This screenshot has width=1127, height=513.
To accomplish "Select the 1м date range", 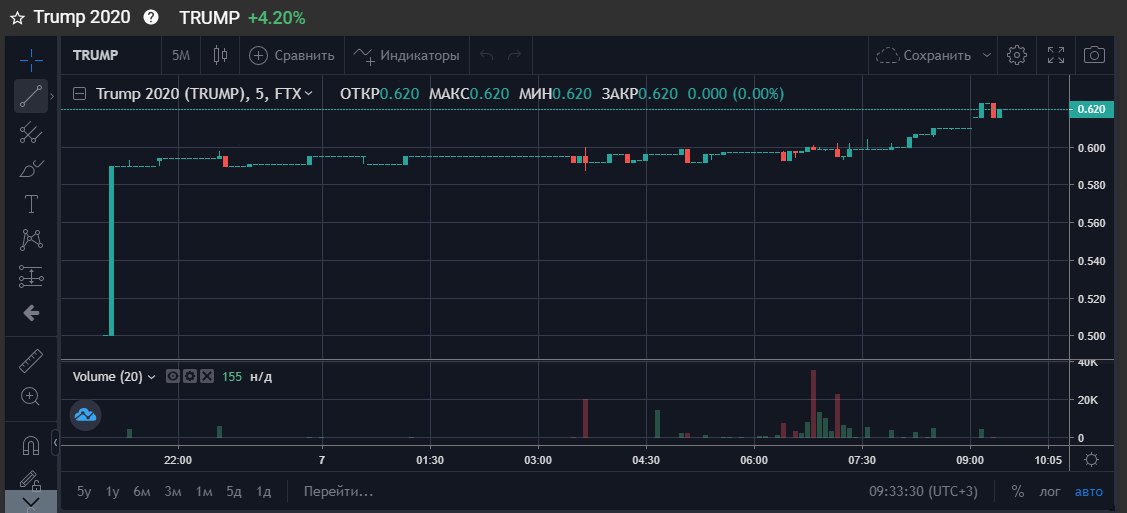I will 204,492.
